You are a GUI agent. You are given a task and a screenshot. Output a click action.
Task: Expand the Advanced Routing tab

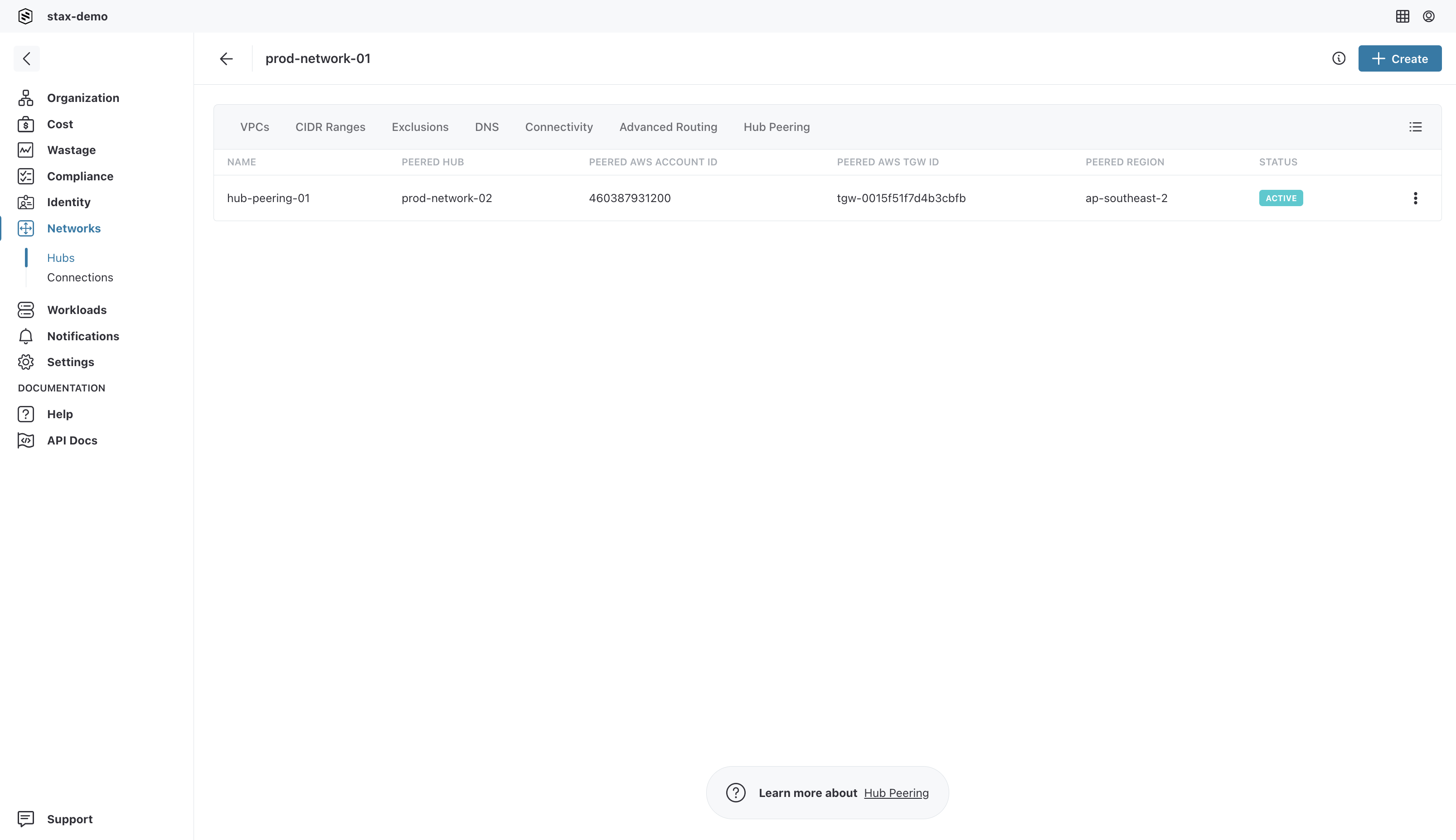pos(668,127)
